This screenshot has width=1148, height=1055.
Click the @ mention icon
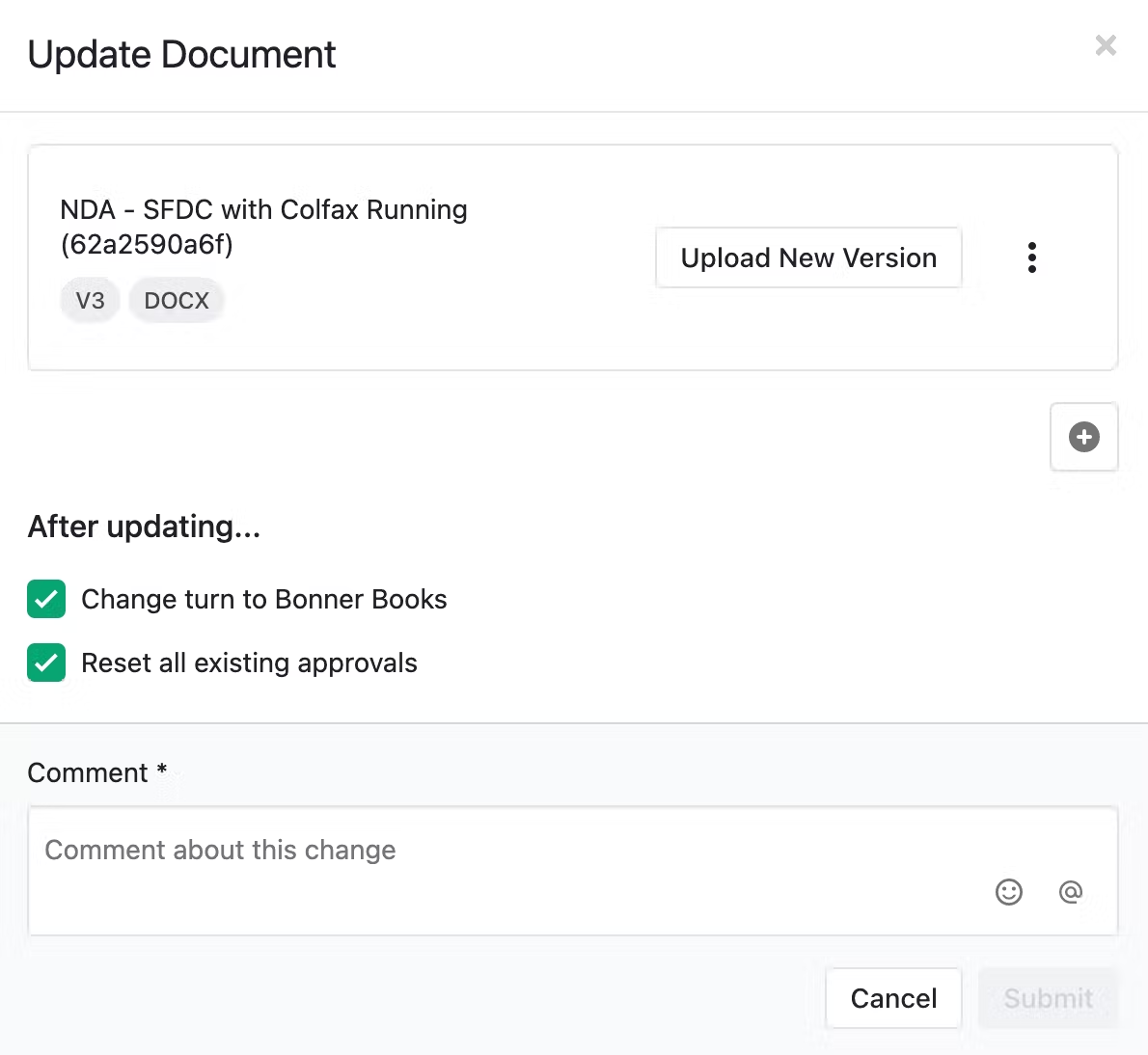(1070, 892)
